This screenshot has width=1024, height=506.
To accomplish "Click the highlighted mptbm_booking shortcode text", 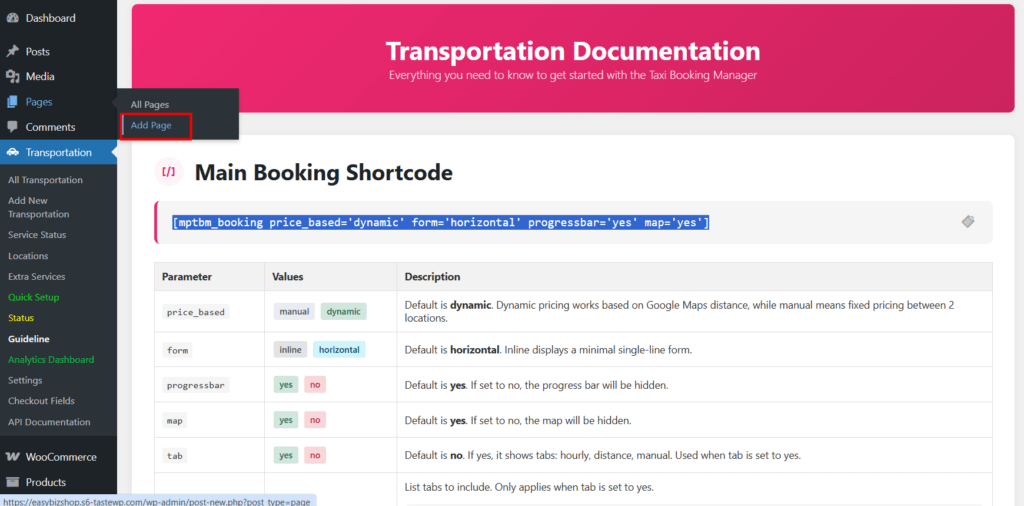I will pos(441,223).
